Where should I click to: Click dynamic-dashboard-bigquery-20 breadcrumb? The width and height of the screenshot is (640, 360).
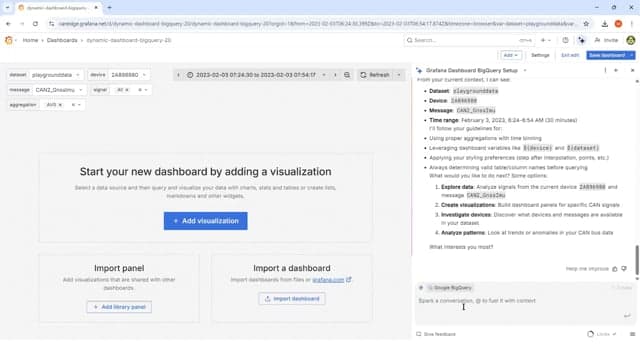[129, 40]
